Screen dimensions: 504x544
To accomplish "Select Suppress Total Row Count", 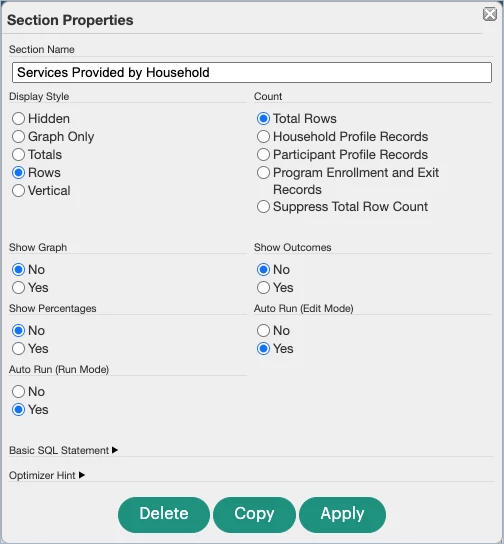I will pyautogui.click(x=263, y=207).
